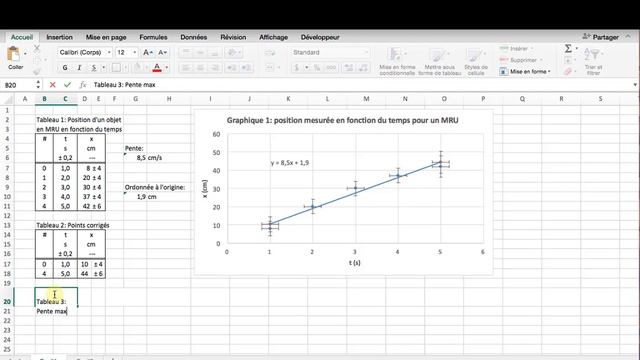Open the Affichage tab
Screen dimensions: 640x360
pos(273,37)
